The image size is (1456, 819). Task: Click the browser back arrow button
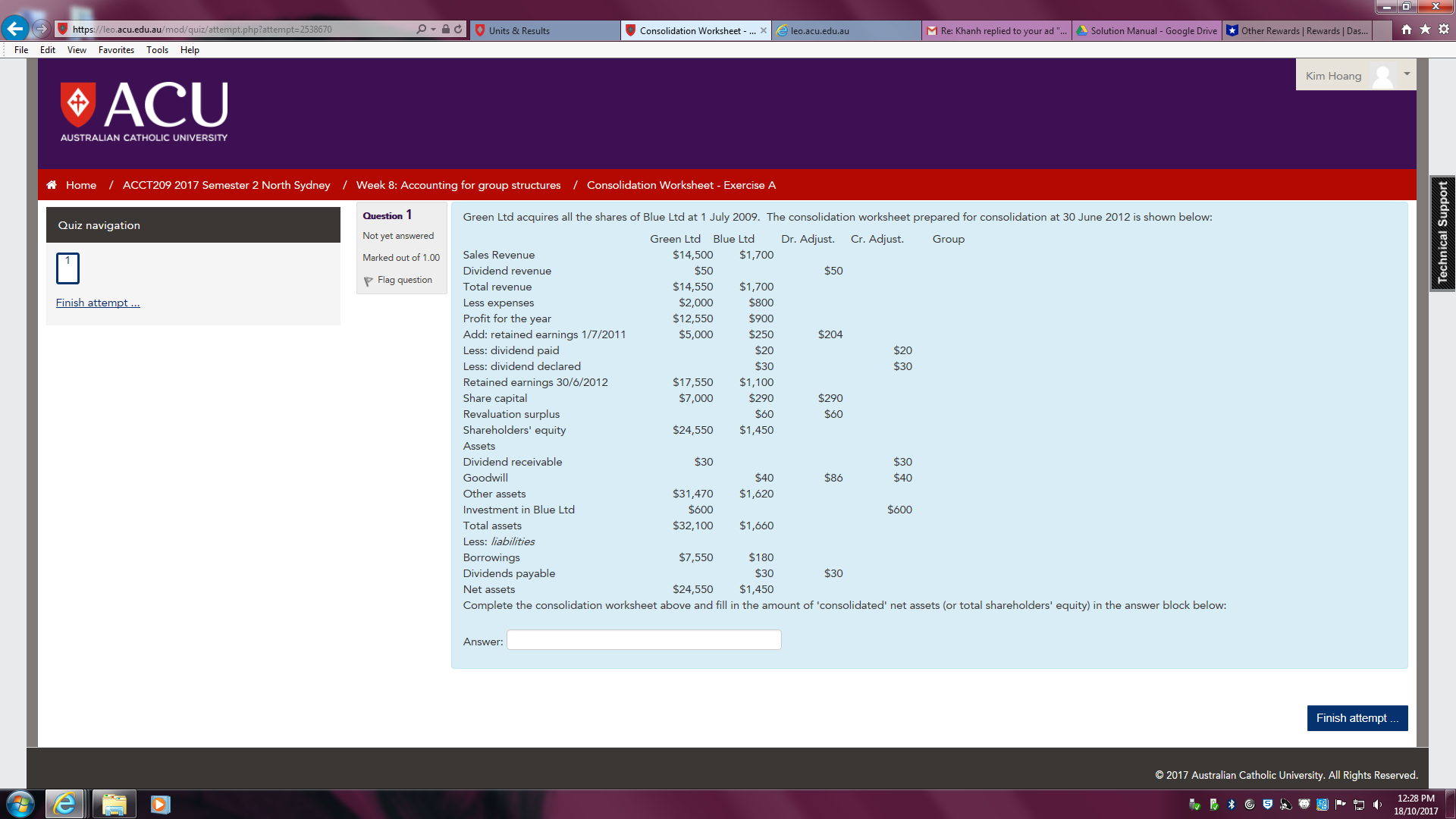coord(14,29)
